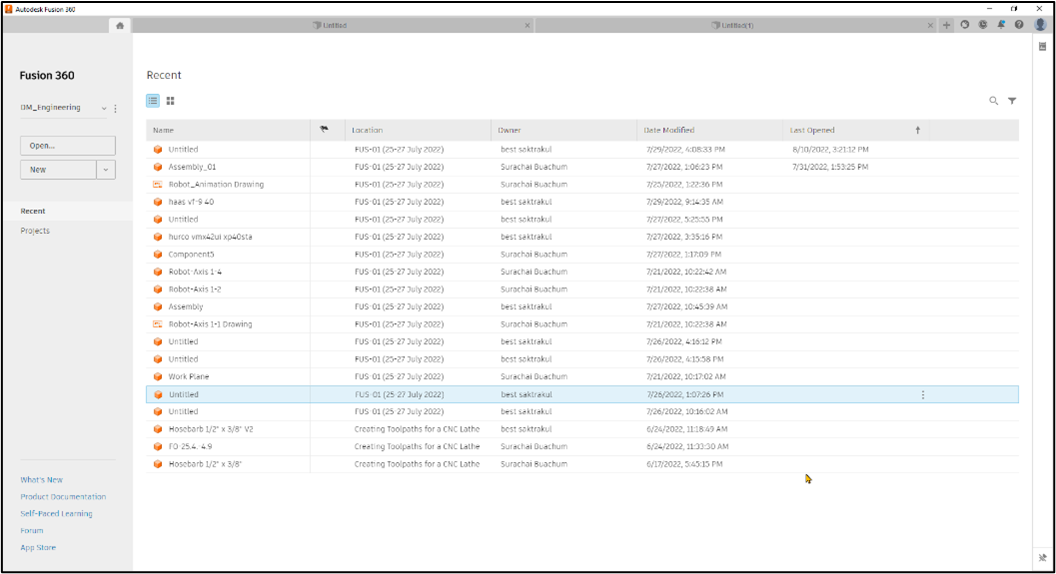Open the search icon in Recent
The image size is (1056, 574).
pos(993,101)
